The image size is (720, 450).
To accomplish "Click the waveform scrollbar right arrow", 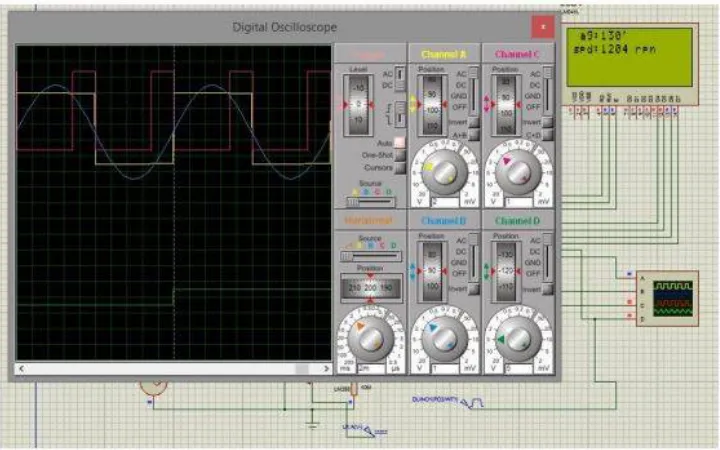I will [326, 368].
